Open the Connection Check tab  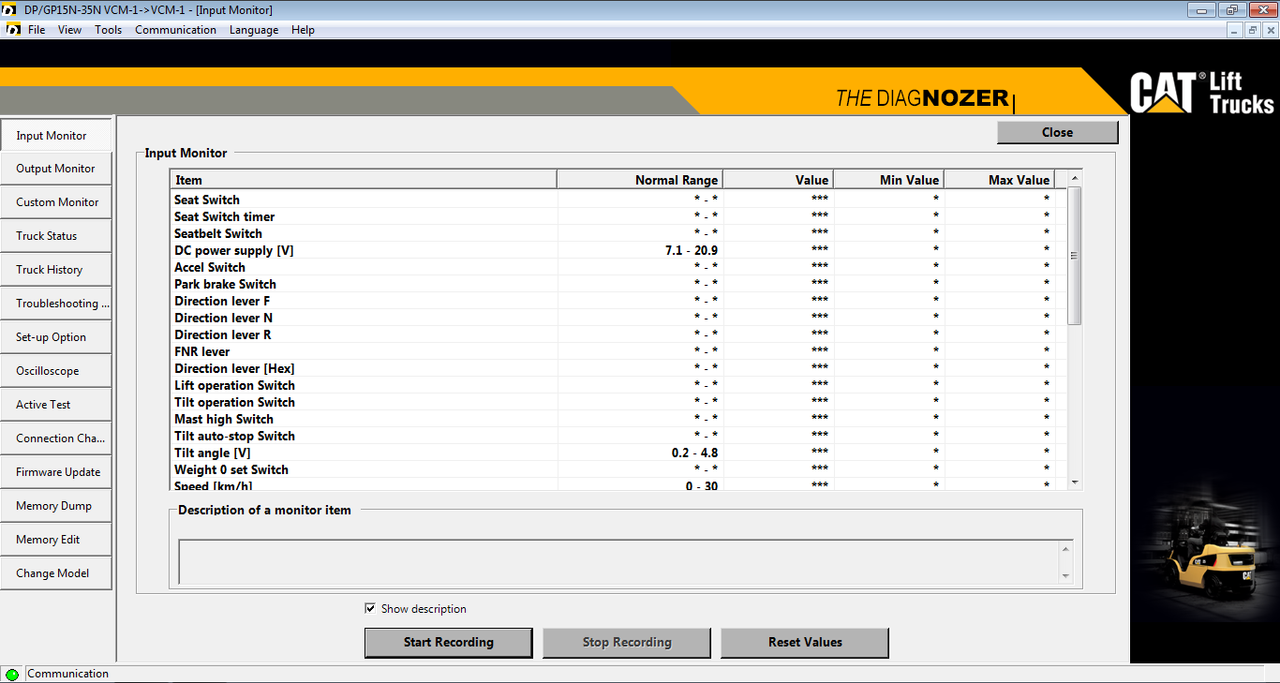[x=56, y=438]
